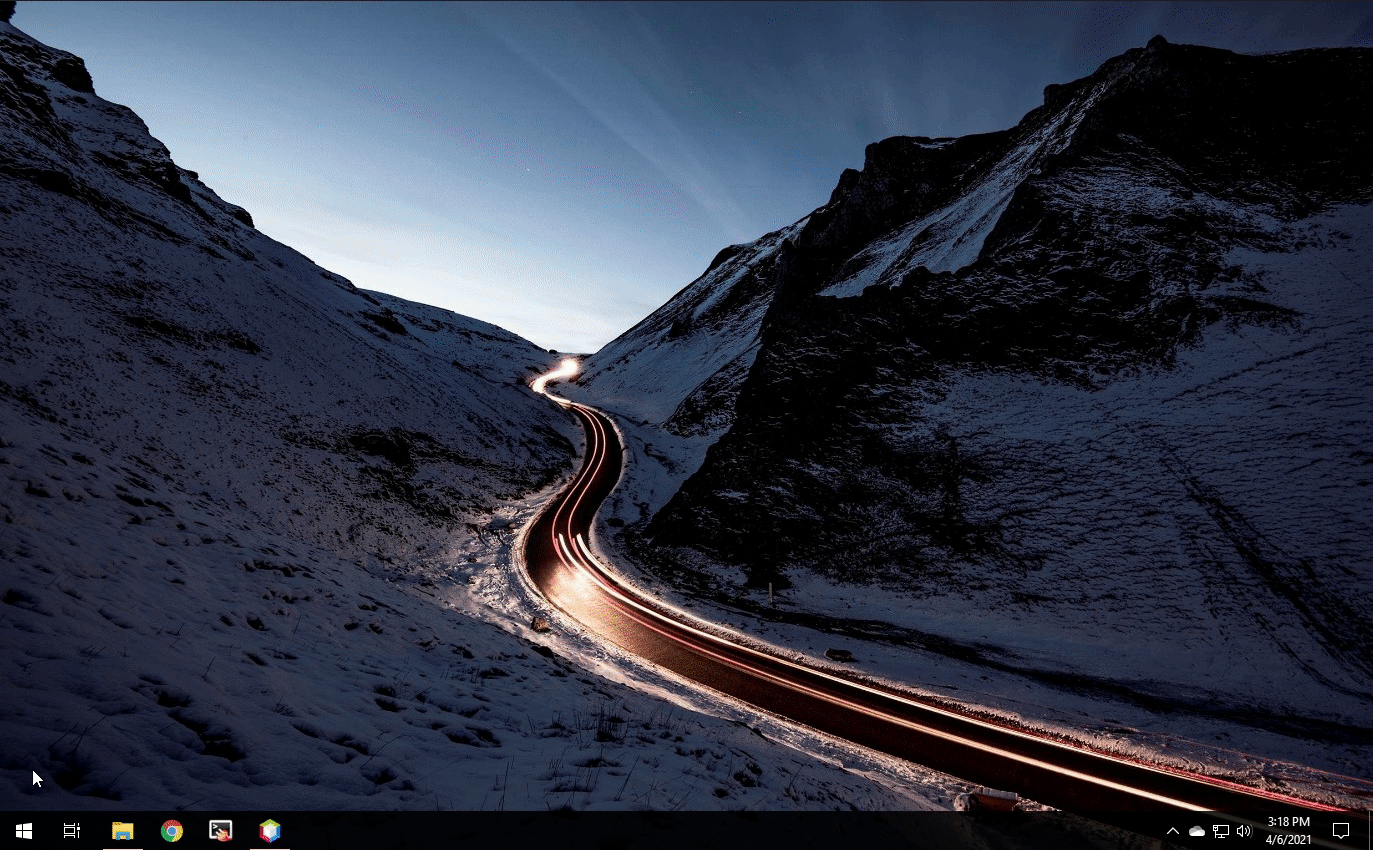Launch File Explorer from the taskbar
This screenshot has width=1373, height=850.
point(122,831)
